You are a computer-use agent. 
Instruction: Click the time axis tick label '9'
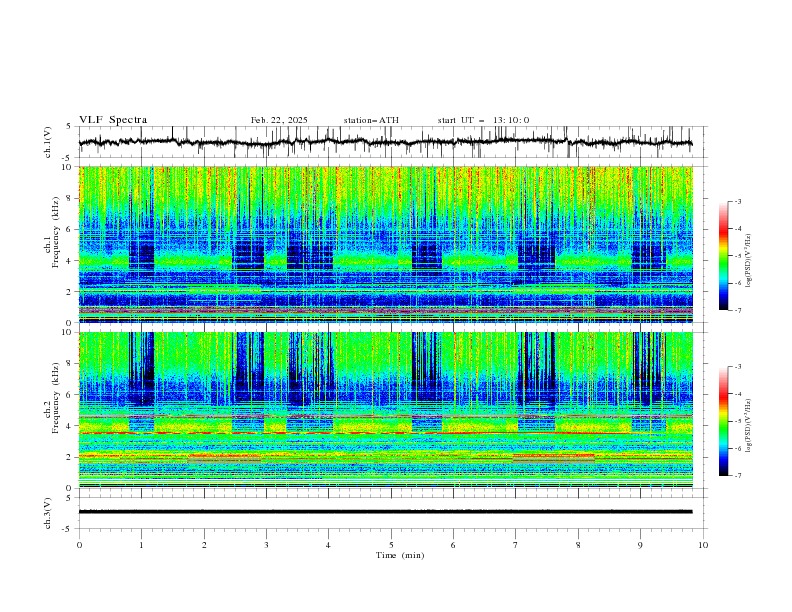(641, 545)
